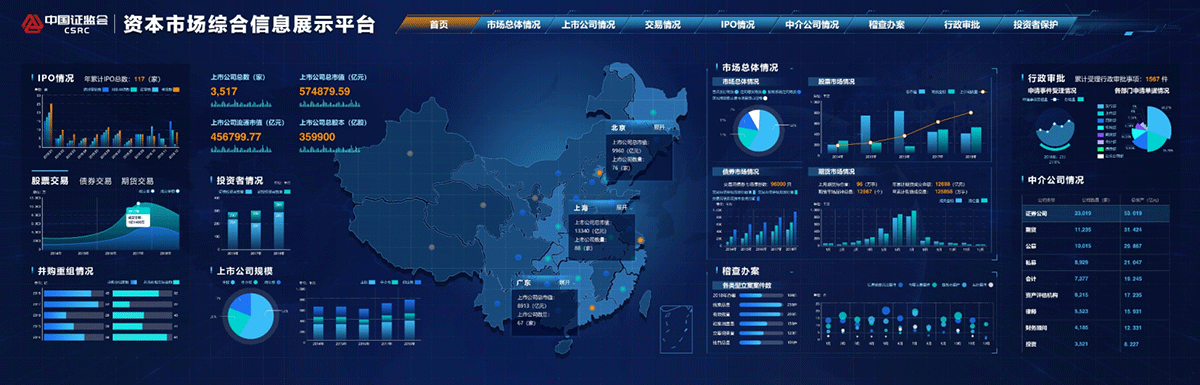Click the orange city marker on Guangdong
Image resolution: width=1200 pixels, height=385 pixels.
click(591, 307)
